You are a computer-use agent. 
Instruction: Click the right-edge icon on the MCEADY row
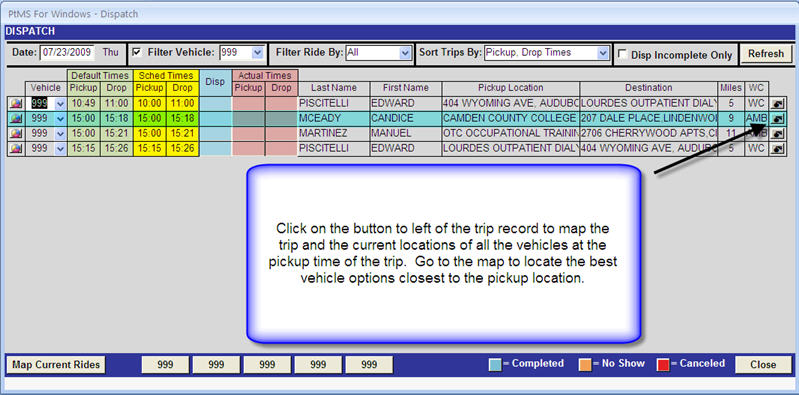click(x=777, y=119)
